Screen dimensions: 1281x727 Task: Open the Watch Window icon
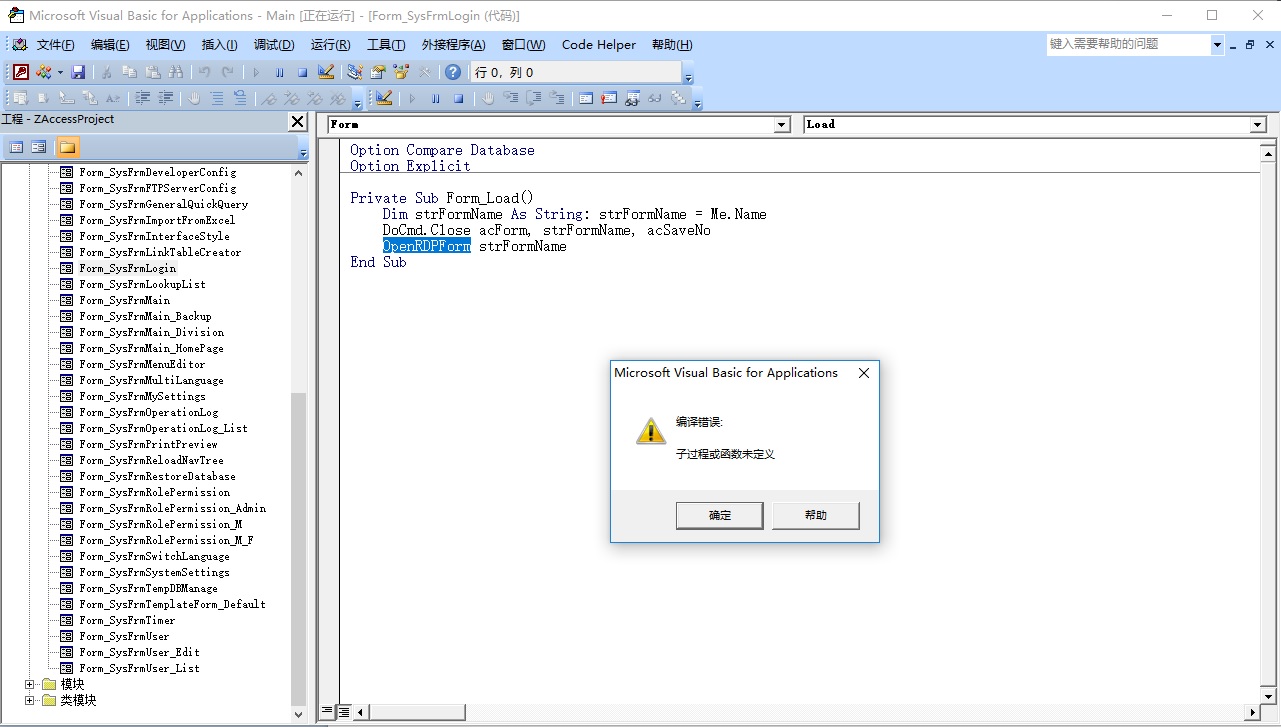point(632,98)
